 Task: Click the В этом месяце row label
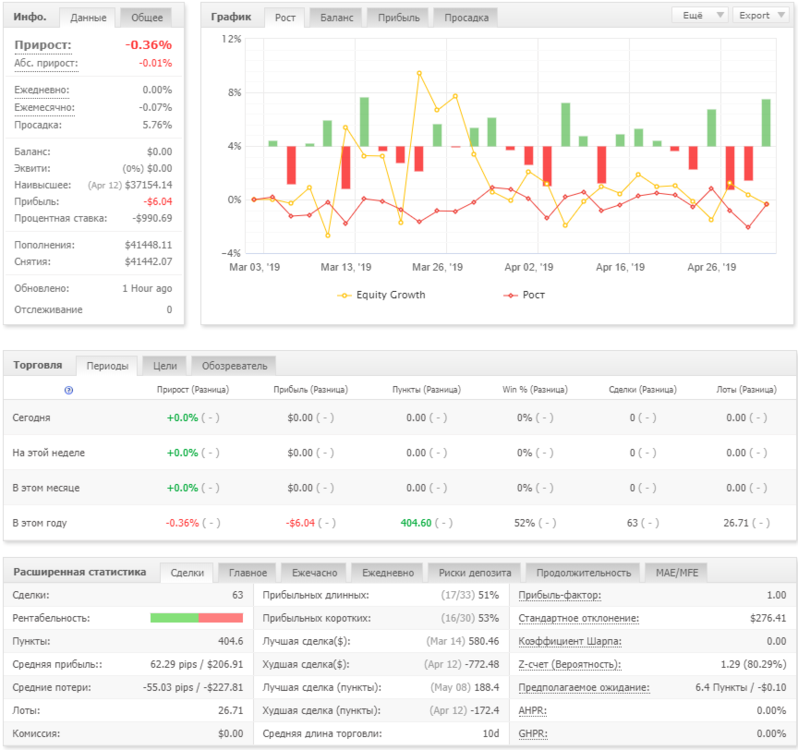pyautogui.click(x=46, y=488)
